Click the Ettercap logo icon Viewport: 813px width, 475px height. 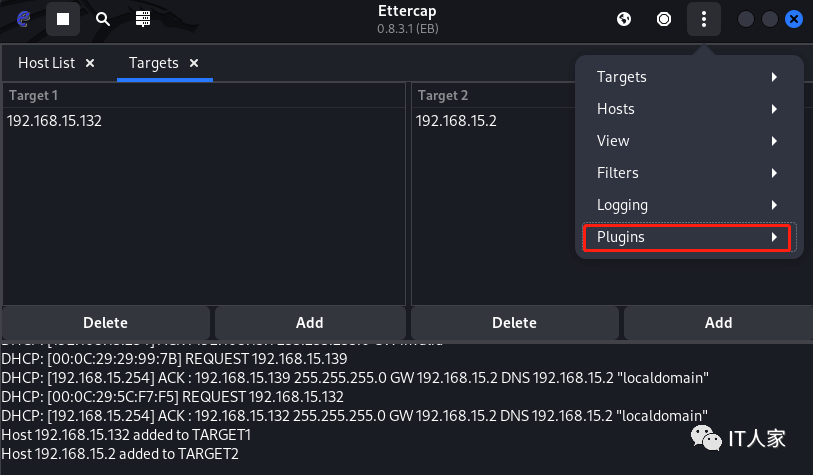click(x=23, y=18)
